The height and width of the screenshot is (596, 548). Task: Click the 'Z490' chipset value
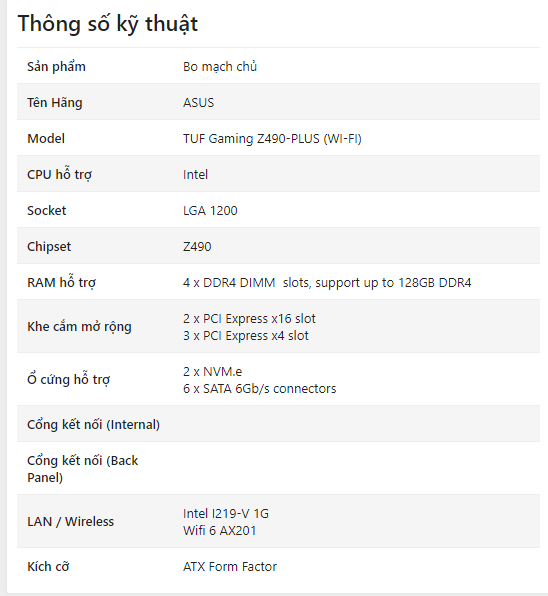[197, 247]
